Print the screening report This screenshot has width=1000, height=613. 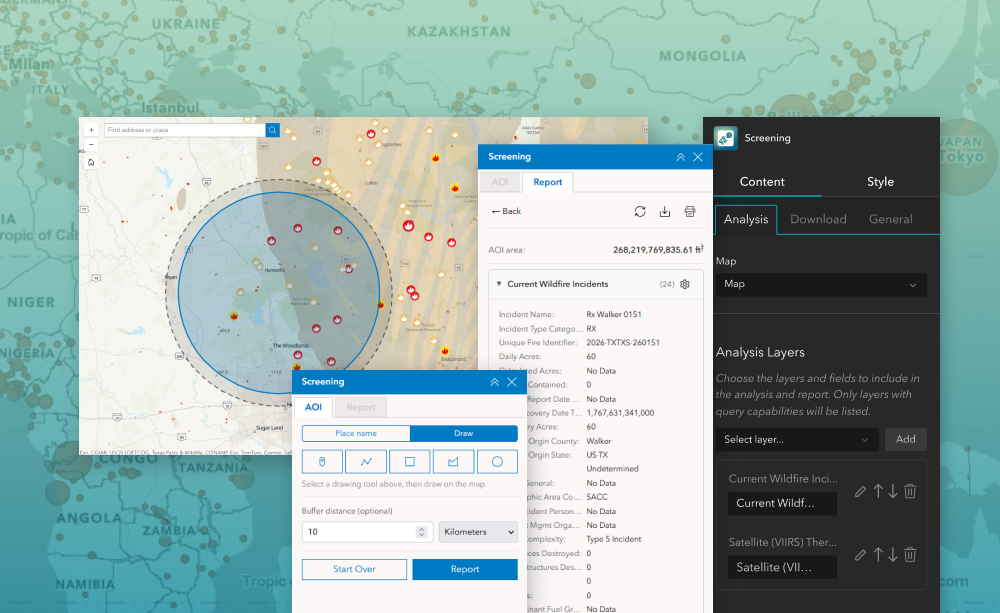click(x=690, y=211)
